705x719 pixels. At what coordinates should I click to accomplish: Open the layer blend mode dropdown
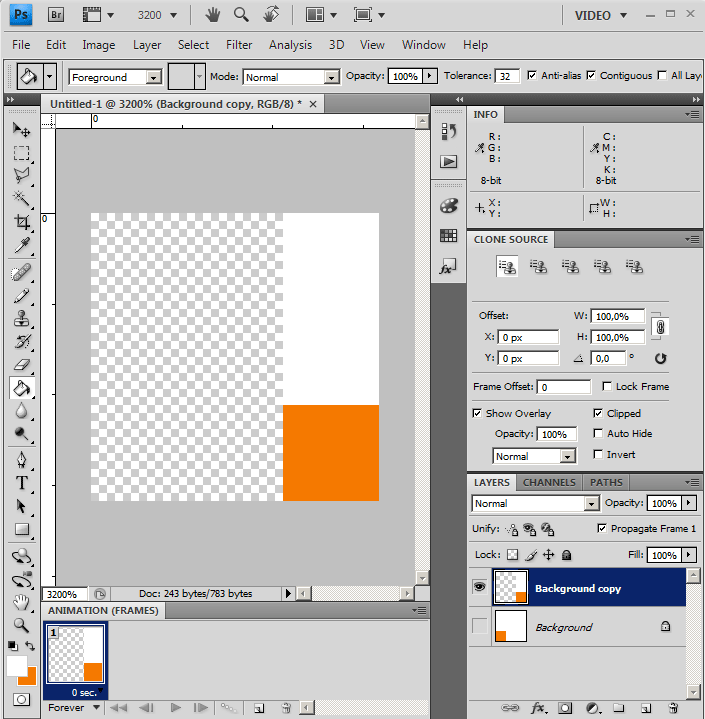pyautogui.click(x=535, y=504)
